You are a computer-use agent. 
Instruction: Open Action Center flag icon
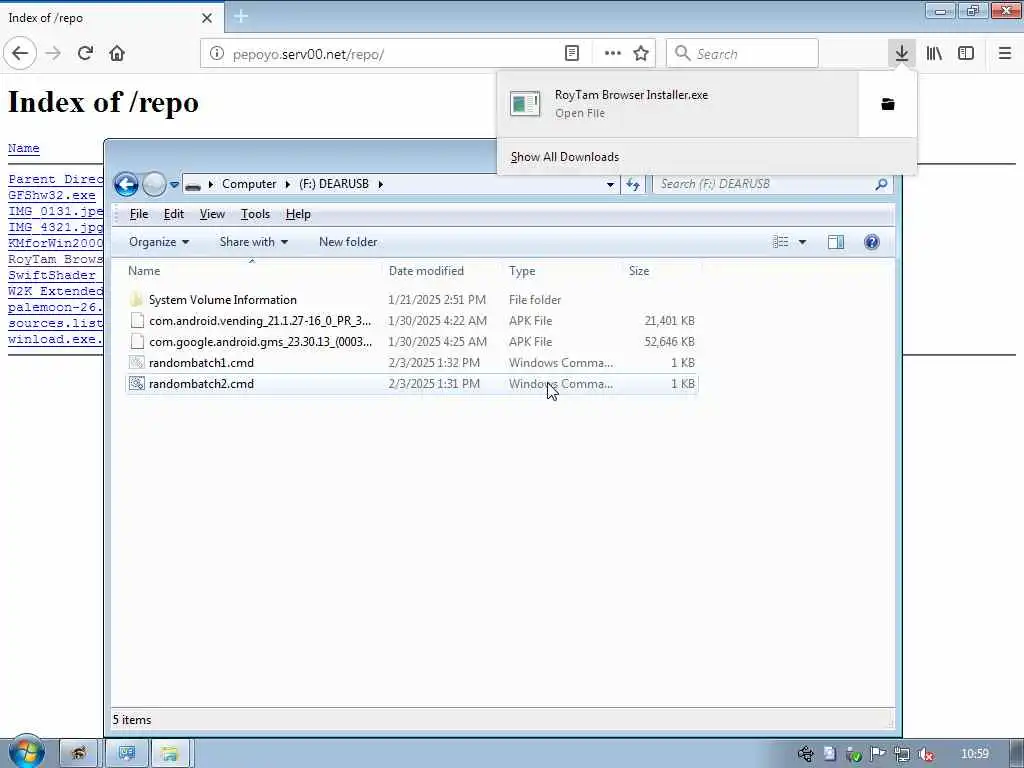[877, 754]
